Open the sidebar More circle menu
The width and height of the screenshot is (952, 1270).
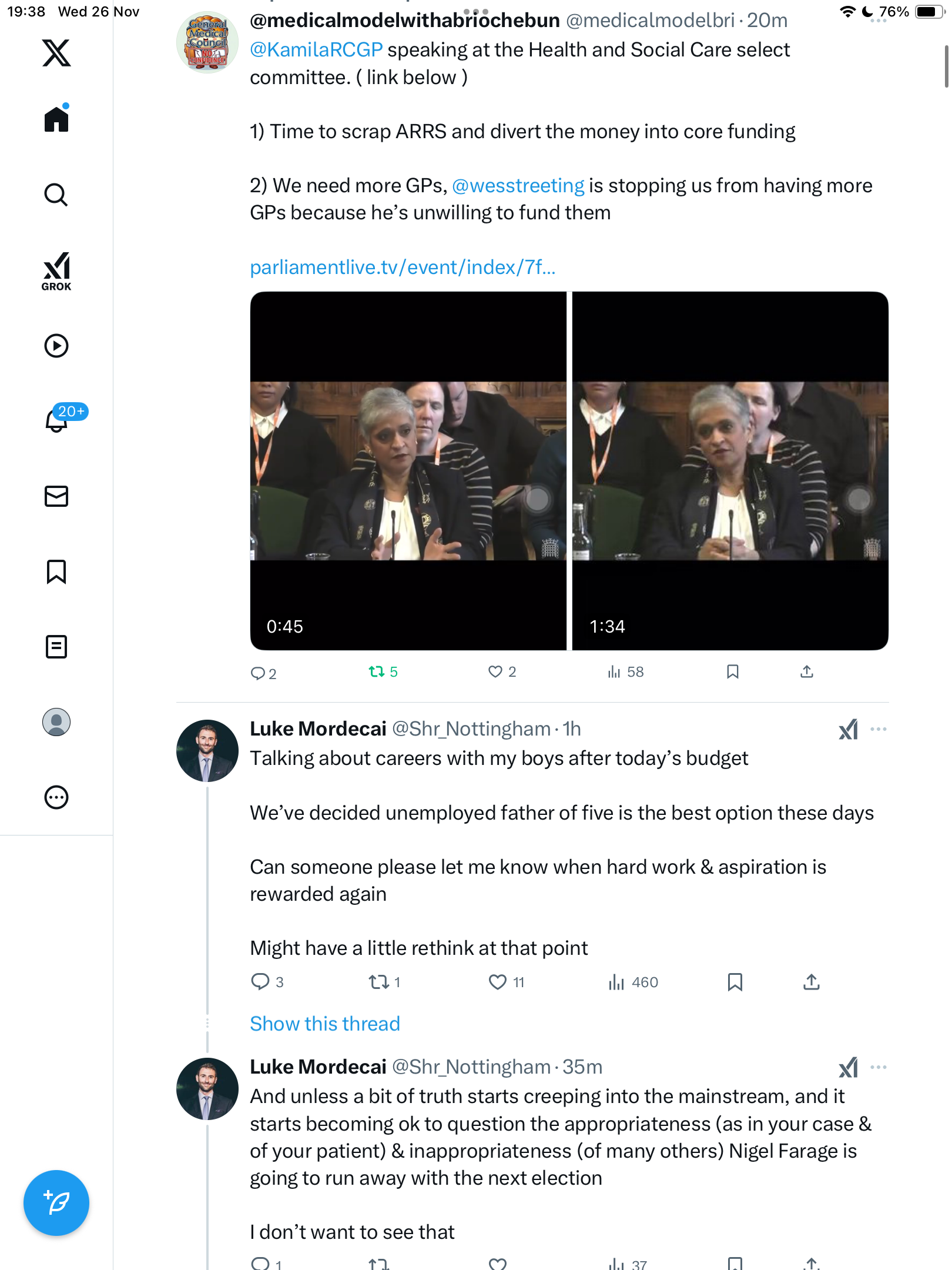pyautogui.click(x=56, y=797)
